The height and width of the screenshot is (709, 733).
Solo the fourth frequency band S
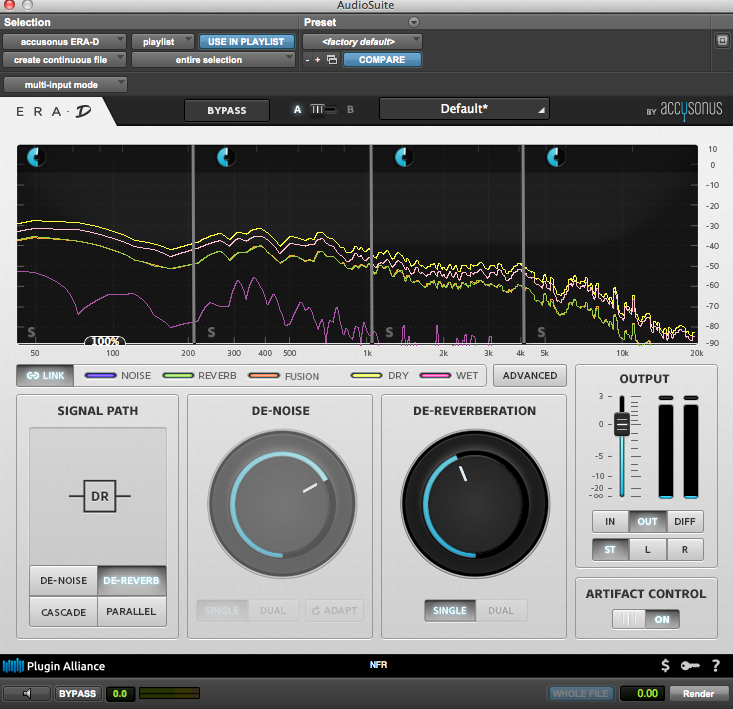[541, 332]
